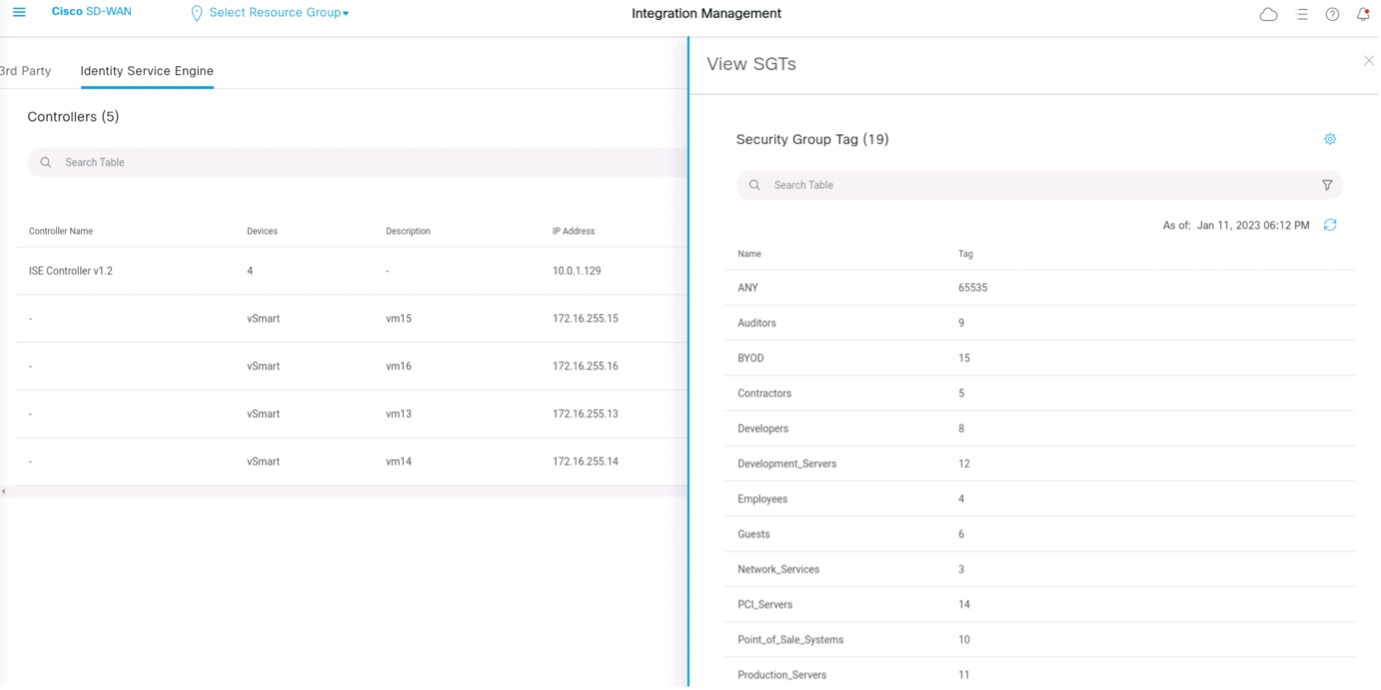Open the Cisco SD-WAN home link
Image resolution: width=1381 pixels, height=690 pixels.
pyautogui.click(x=92, y=11)
